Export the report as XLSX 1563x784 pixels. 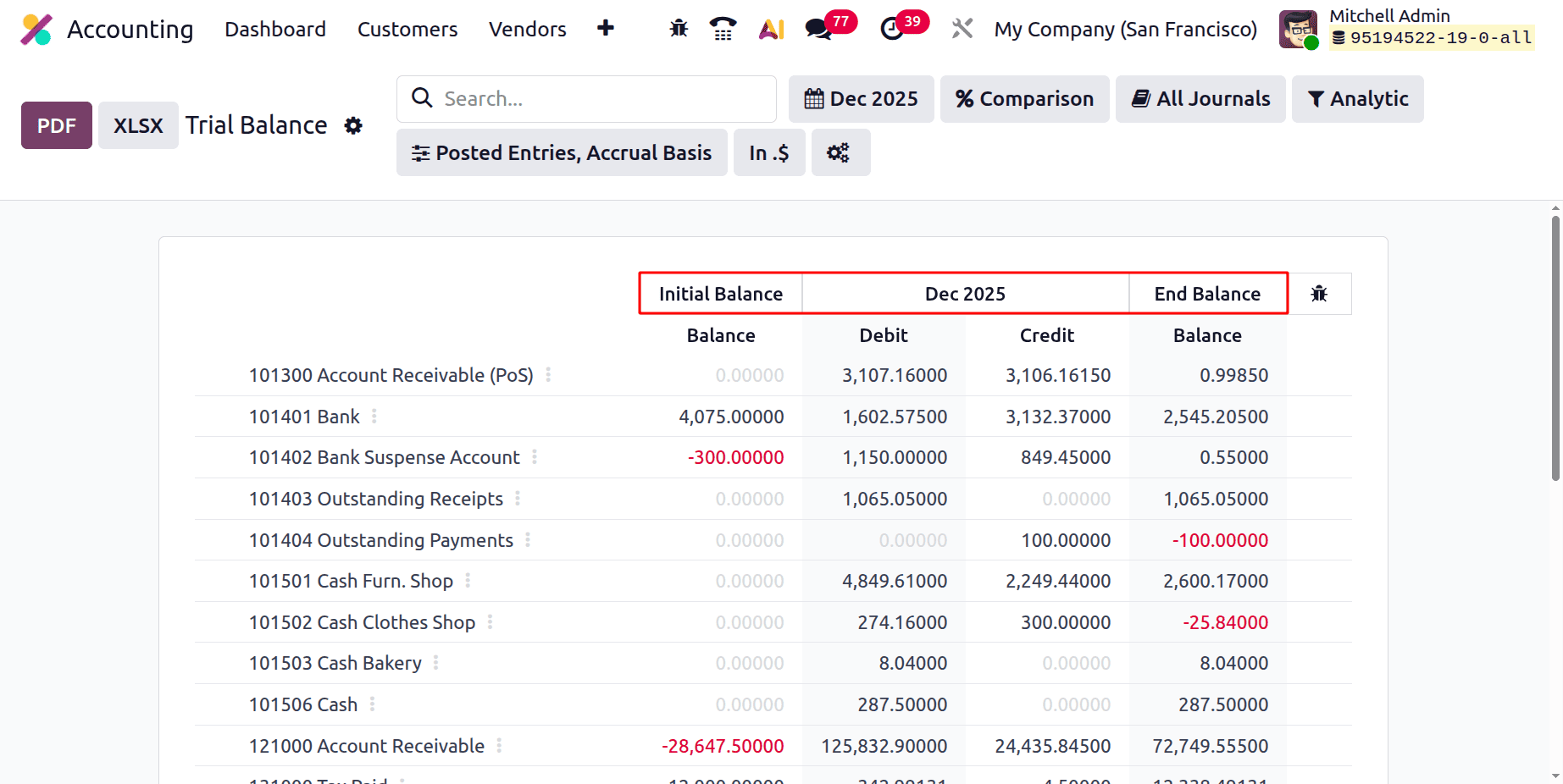pos(138,125)
